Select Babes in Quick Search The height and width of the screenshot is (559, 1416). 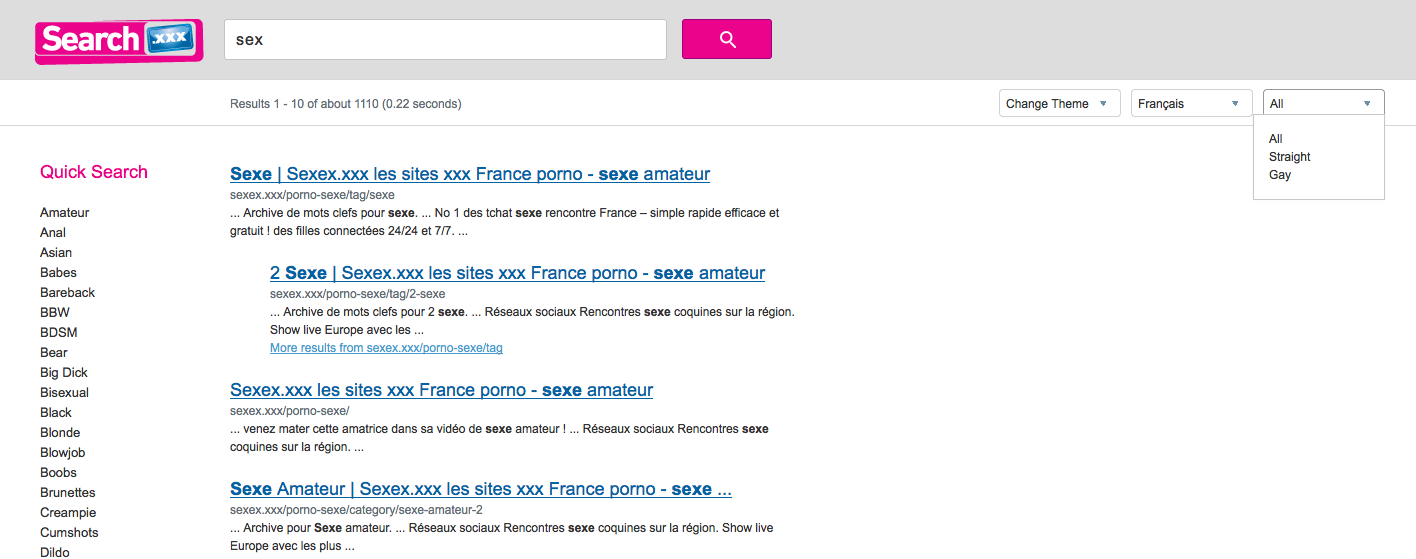coord(58,273)
